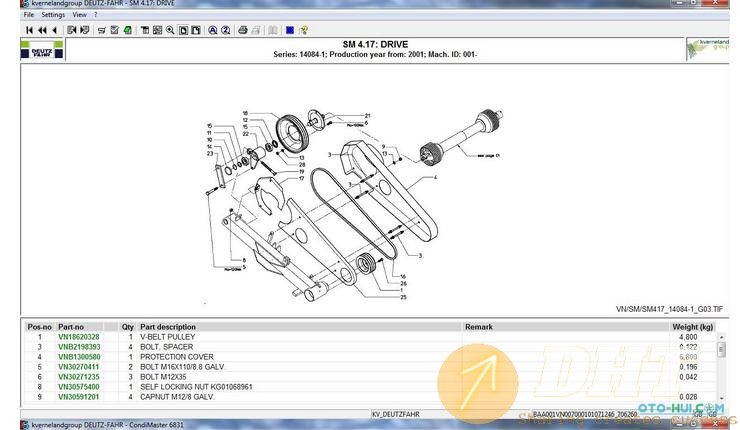Click the Weight (kg) column header

(692, 327)
